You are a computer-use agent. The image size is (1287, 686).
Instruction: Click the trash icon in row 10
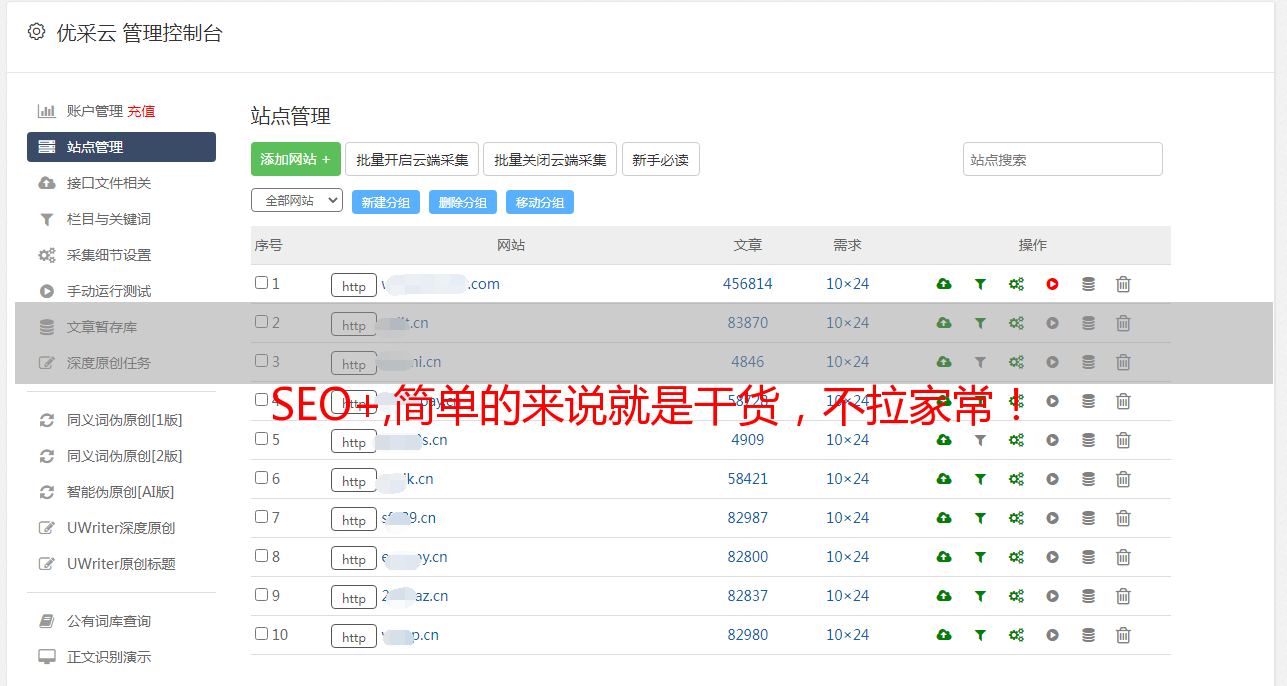coord(1123,635)
